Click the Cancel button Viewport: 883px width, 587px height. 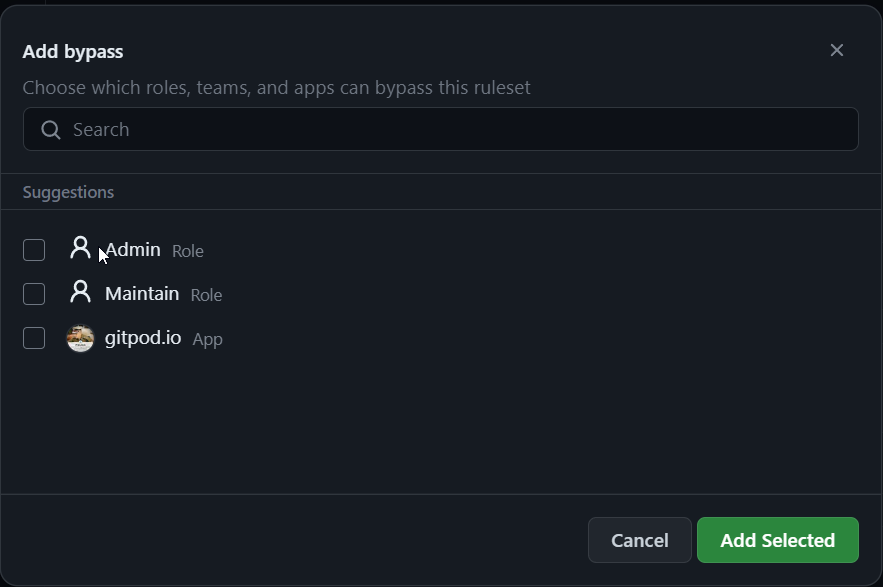coord(639,539)
